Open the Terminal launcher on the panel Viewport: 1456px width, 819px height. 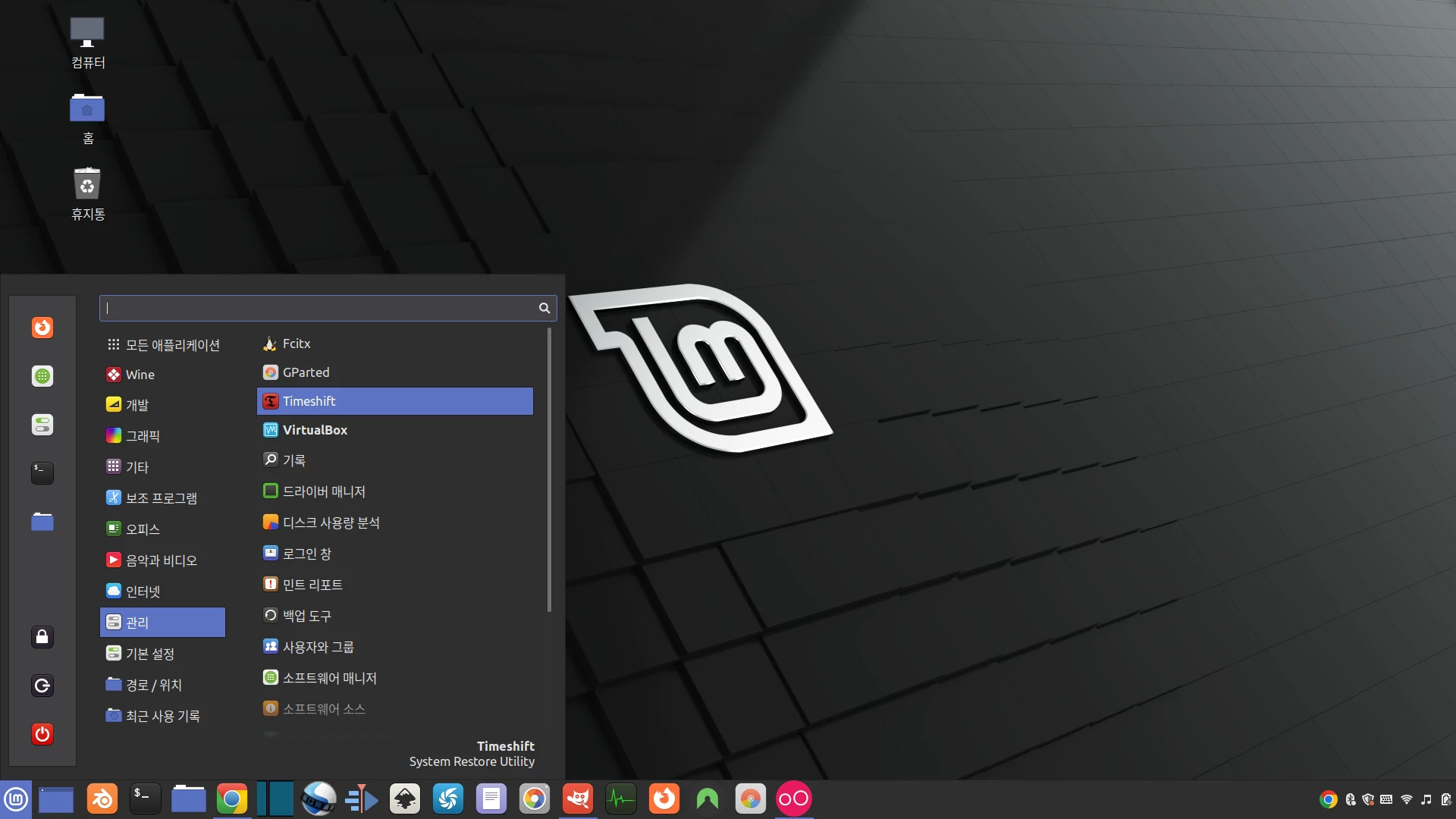tap(145, 799)
